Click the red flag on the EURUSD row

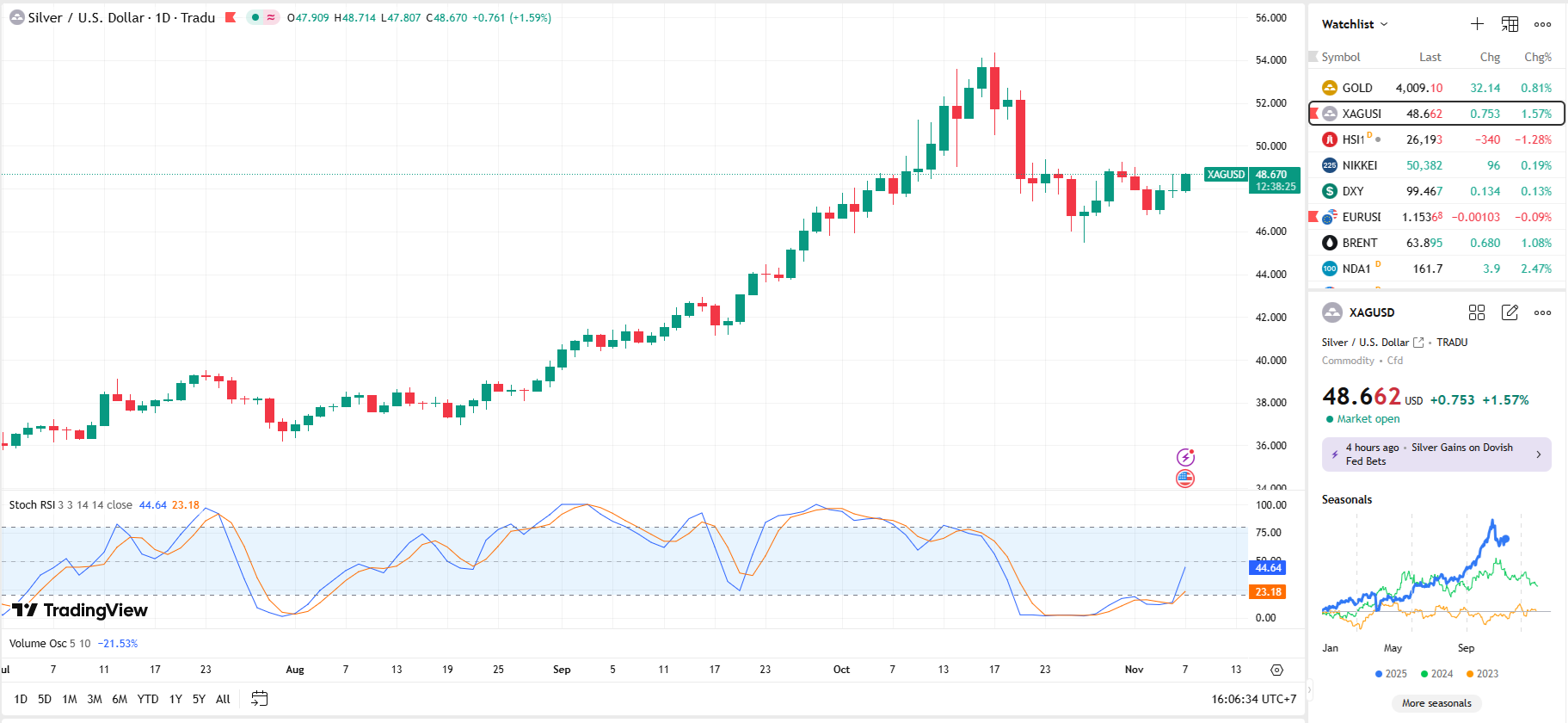click(1313, 217)
